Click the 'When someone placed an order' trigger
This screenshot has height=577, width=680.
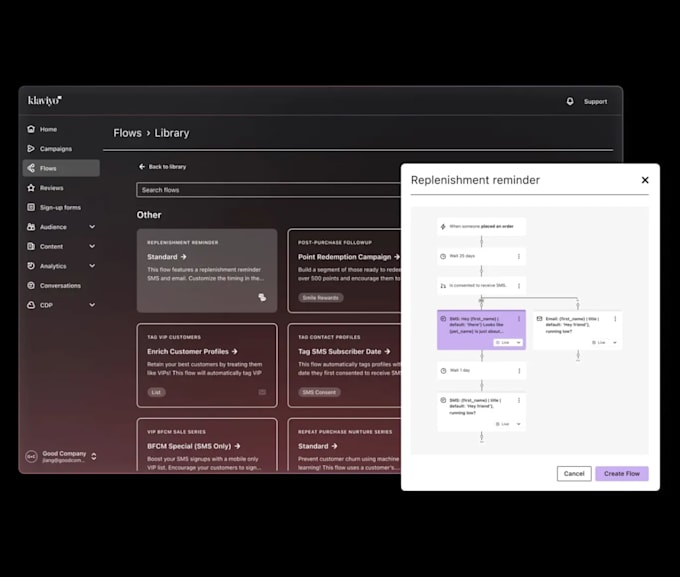pyautogui.click(x=481, y=226)
